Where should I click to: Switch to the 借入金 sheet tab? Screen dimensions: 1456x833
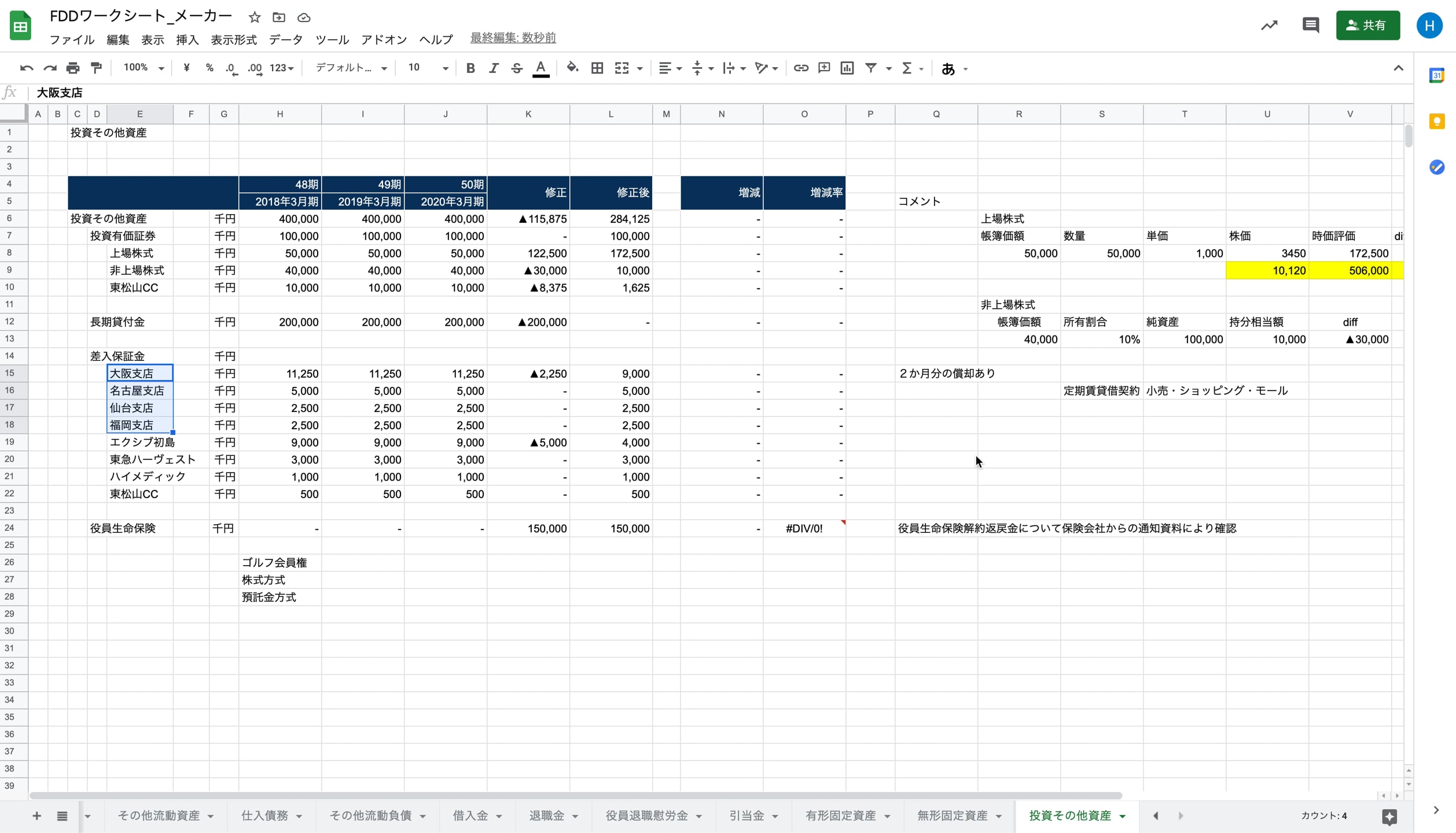470,816
